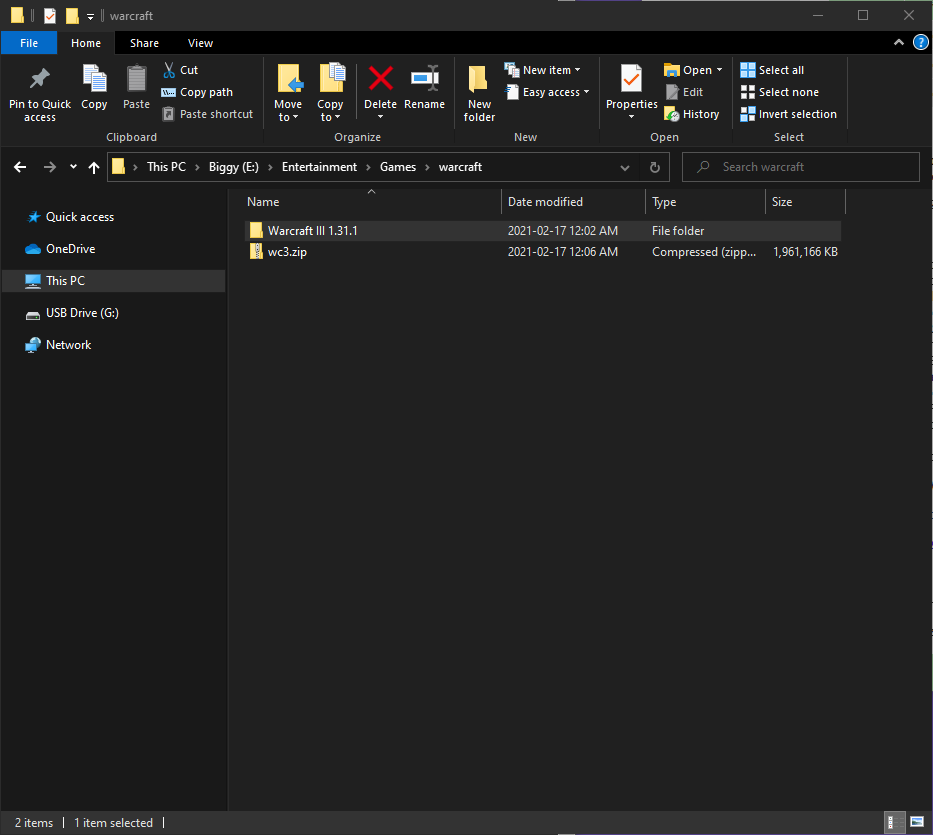This screenshot has height=835, width=933.
Task: Click the Copy icon in Clipboard group
Action: click(x=94, y=79)
